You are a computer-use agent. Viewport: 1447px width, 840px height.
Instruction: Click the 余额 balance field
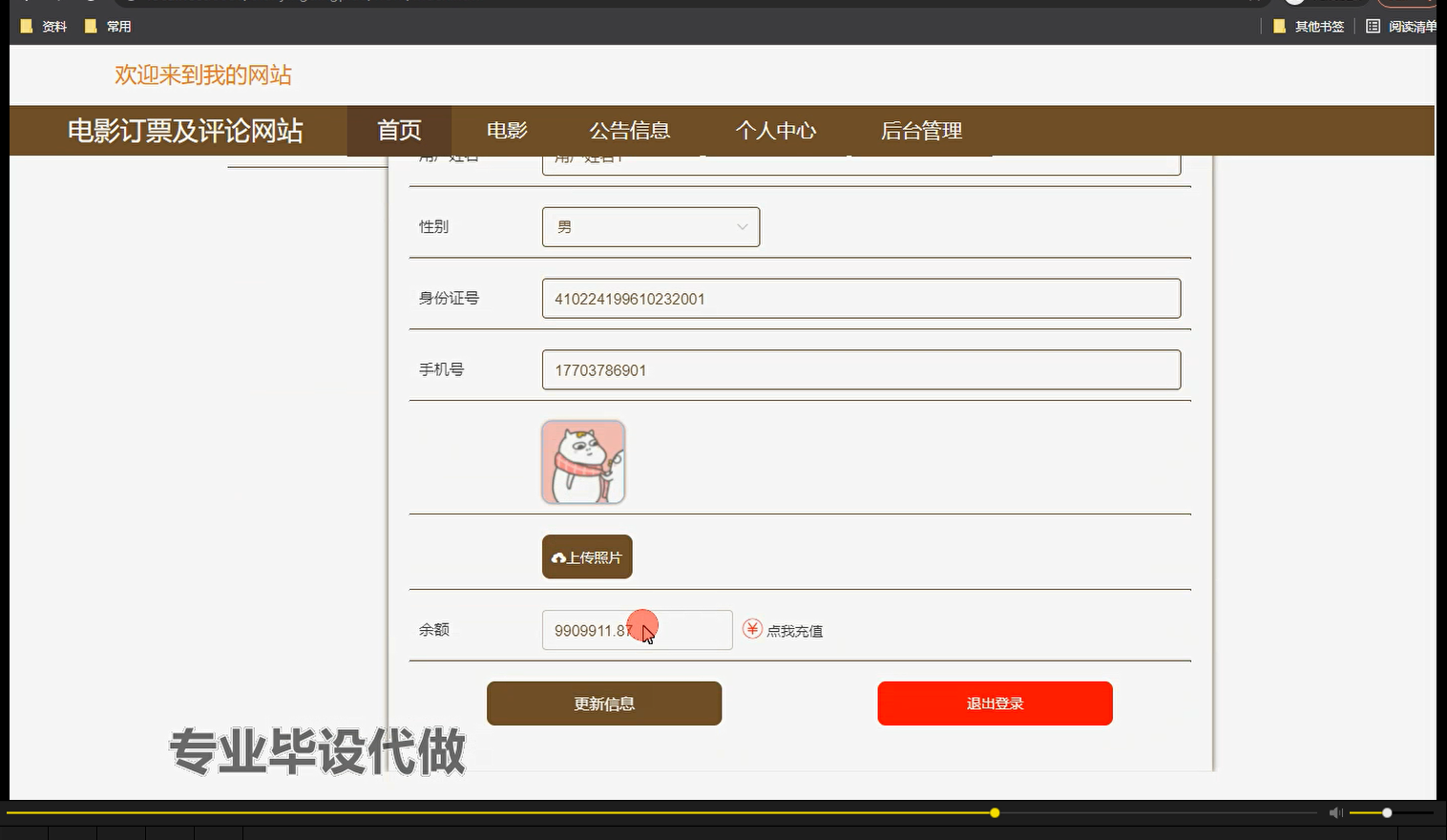[637, 630]
